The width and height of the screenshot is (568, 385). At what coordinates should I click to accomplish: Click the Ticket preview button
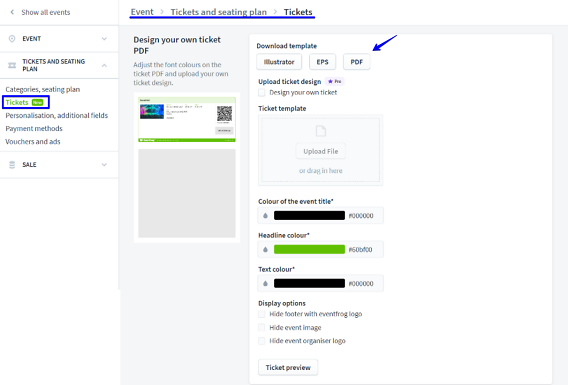[288, 367]
